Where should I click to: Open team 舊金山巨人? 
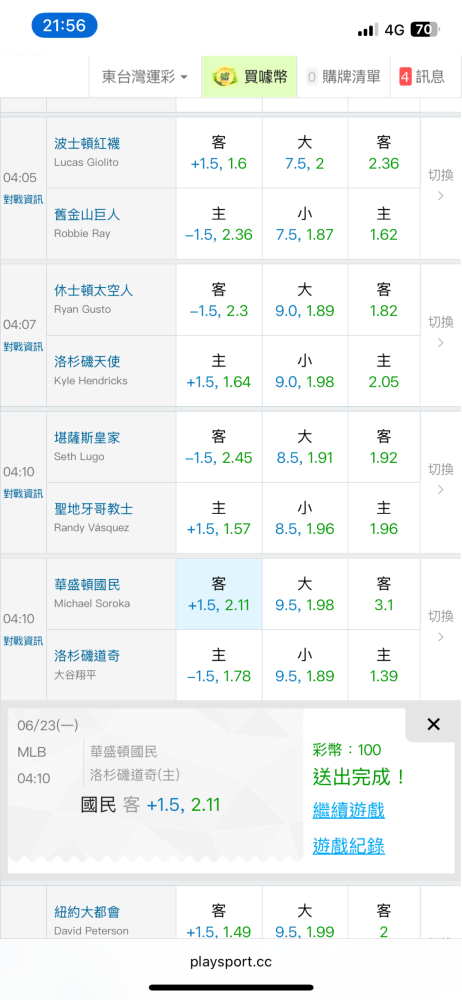[87, 215]
